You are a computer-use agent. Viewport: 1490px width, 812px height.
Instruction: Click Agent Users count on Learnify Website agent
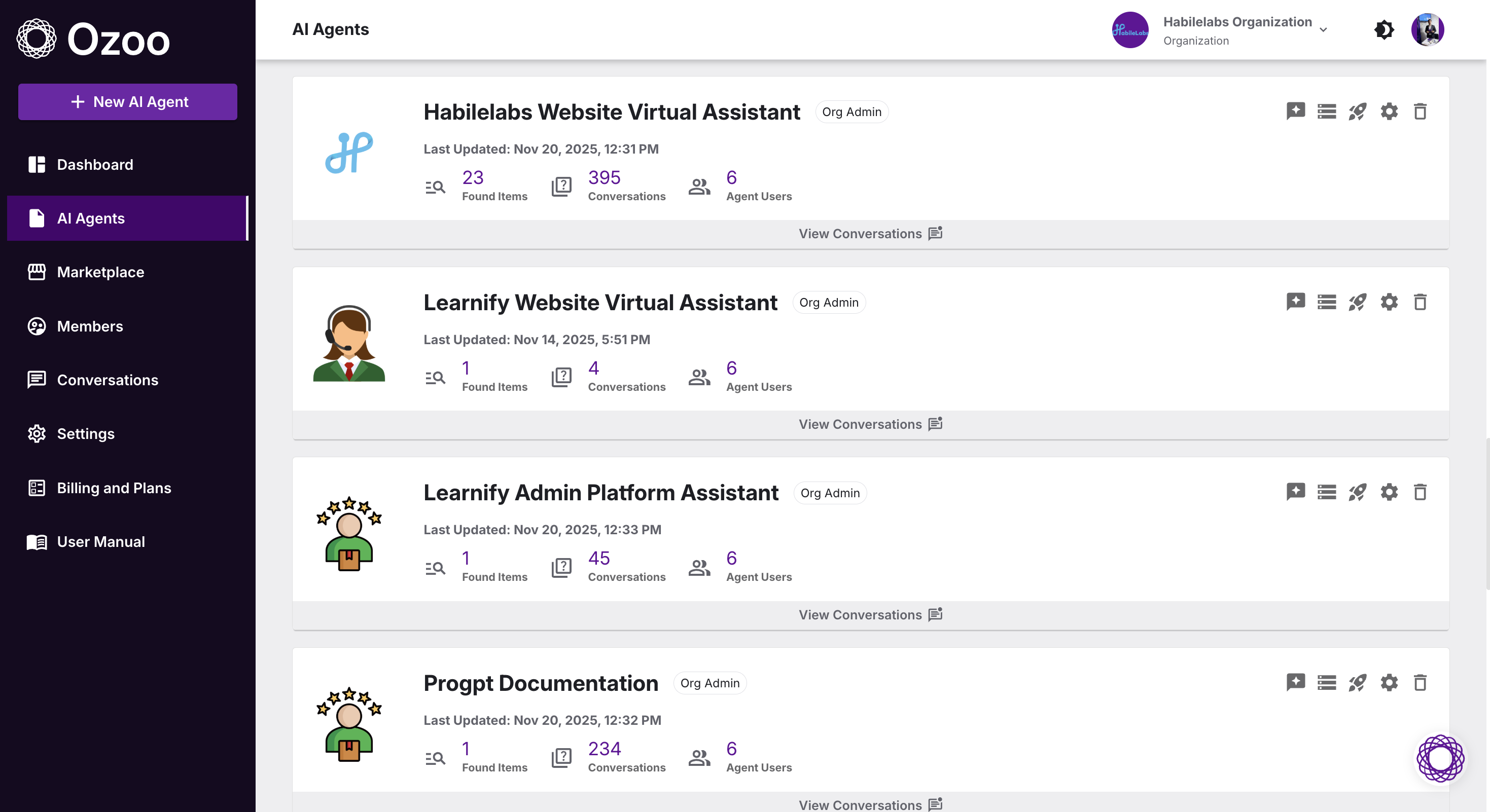coord(759,376)
